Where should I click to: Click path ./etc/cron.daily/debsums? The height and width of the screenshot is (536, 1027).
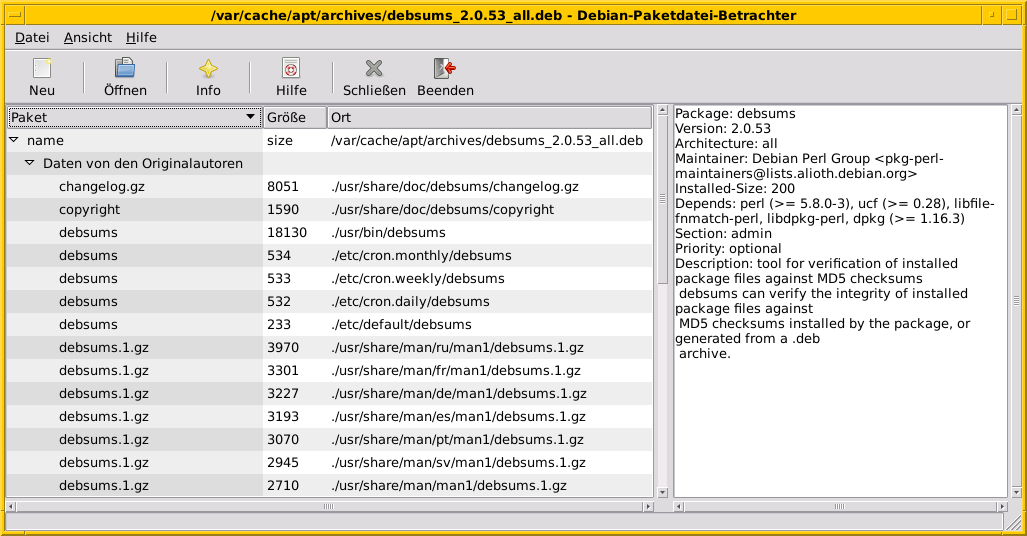tap(411, 301)
